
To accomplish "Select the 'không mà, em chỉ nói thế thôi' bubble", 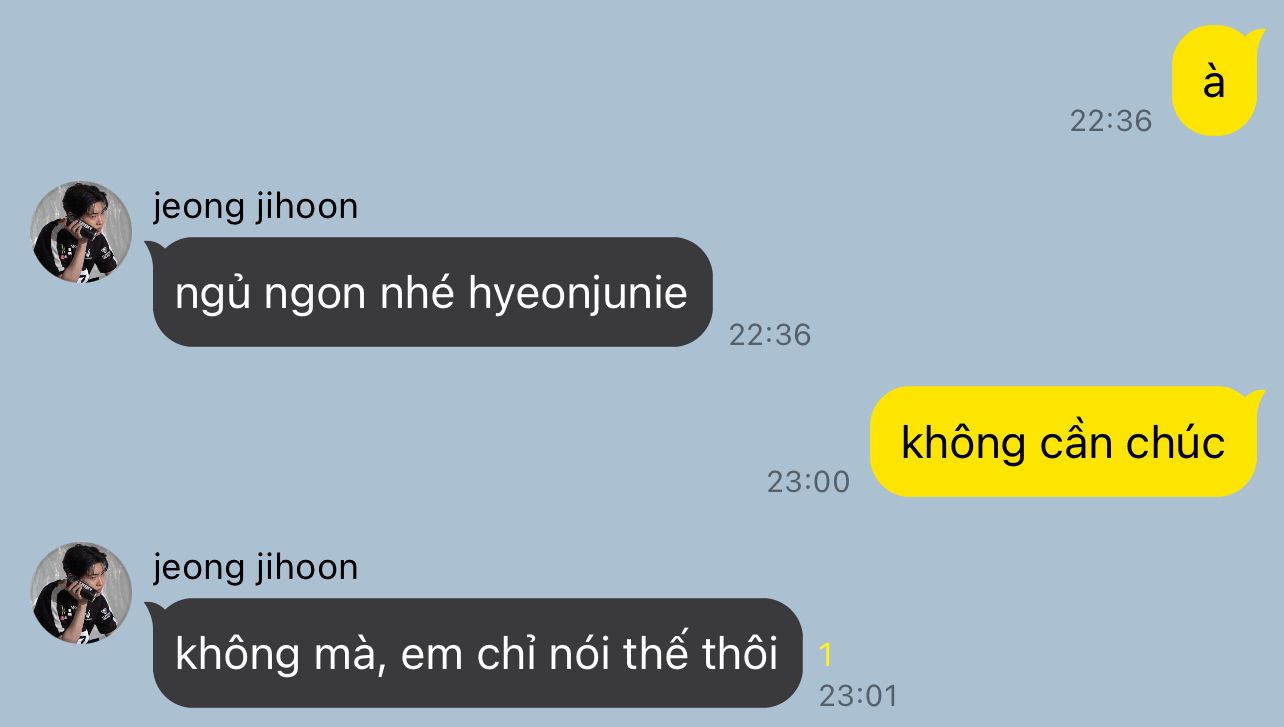I will (476, 653).
